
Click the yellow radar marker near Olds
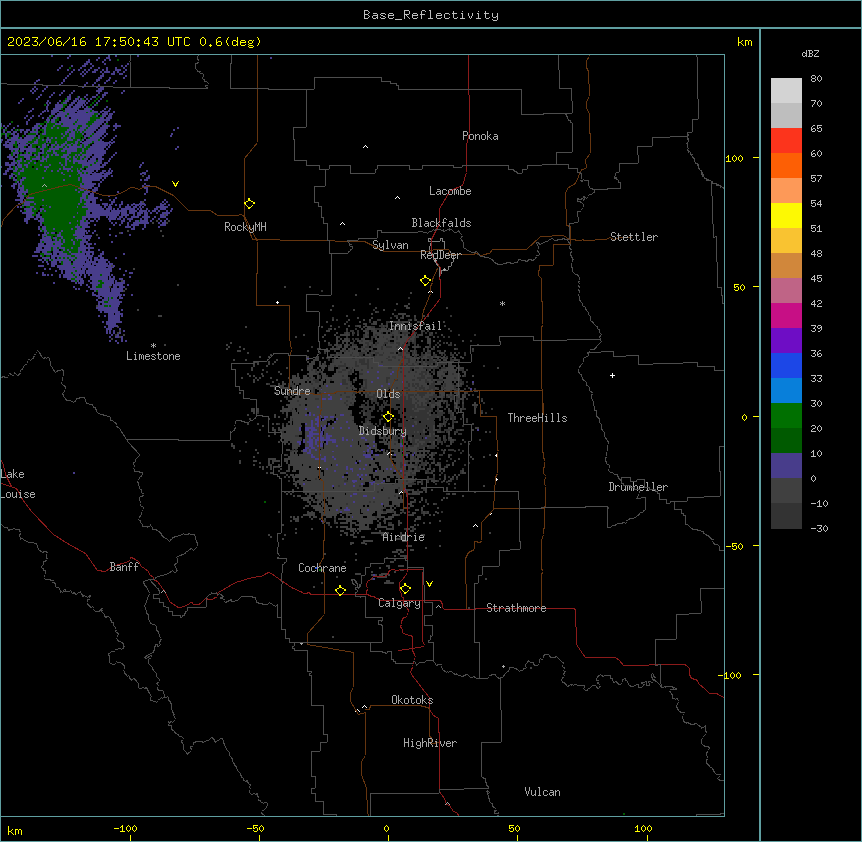point(388,417)
